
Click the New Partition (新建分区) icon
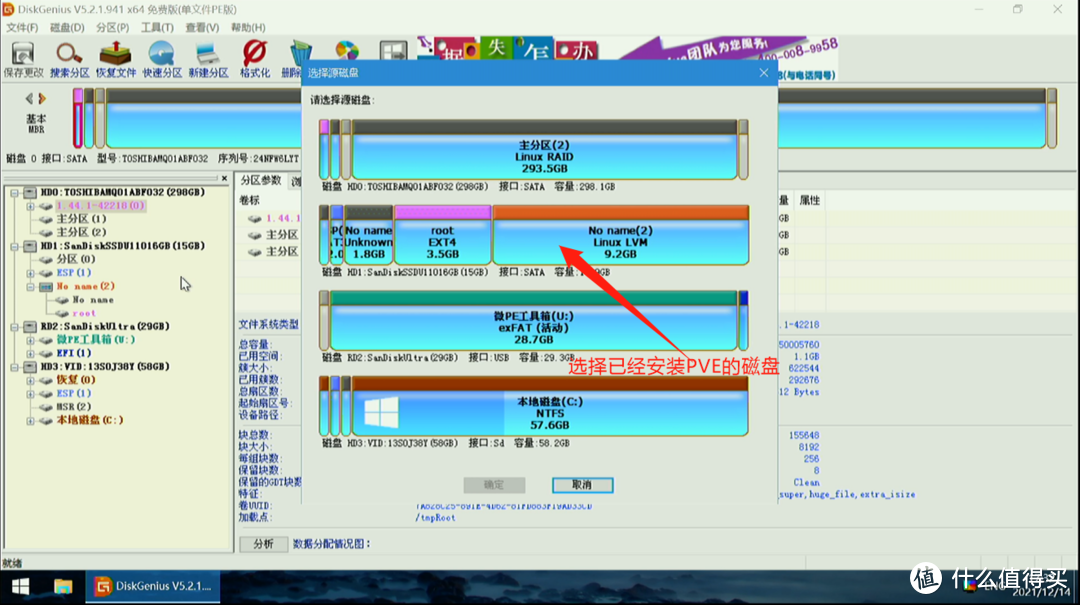[208, 59]
